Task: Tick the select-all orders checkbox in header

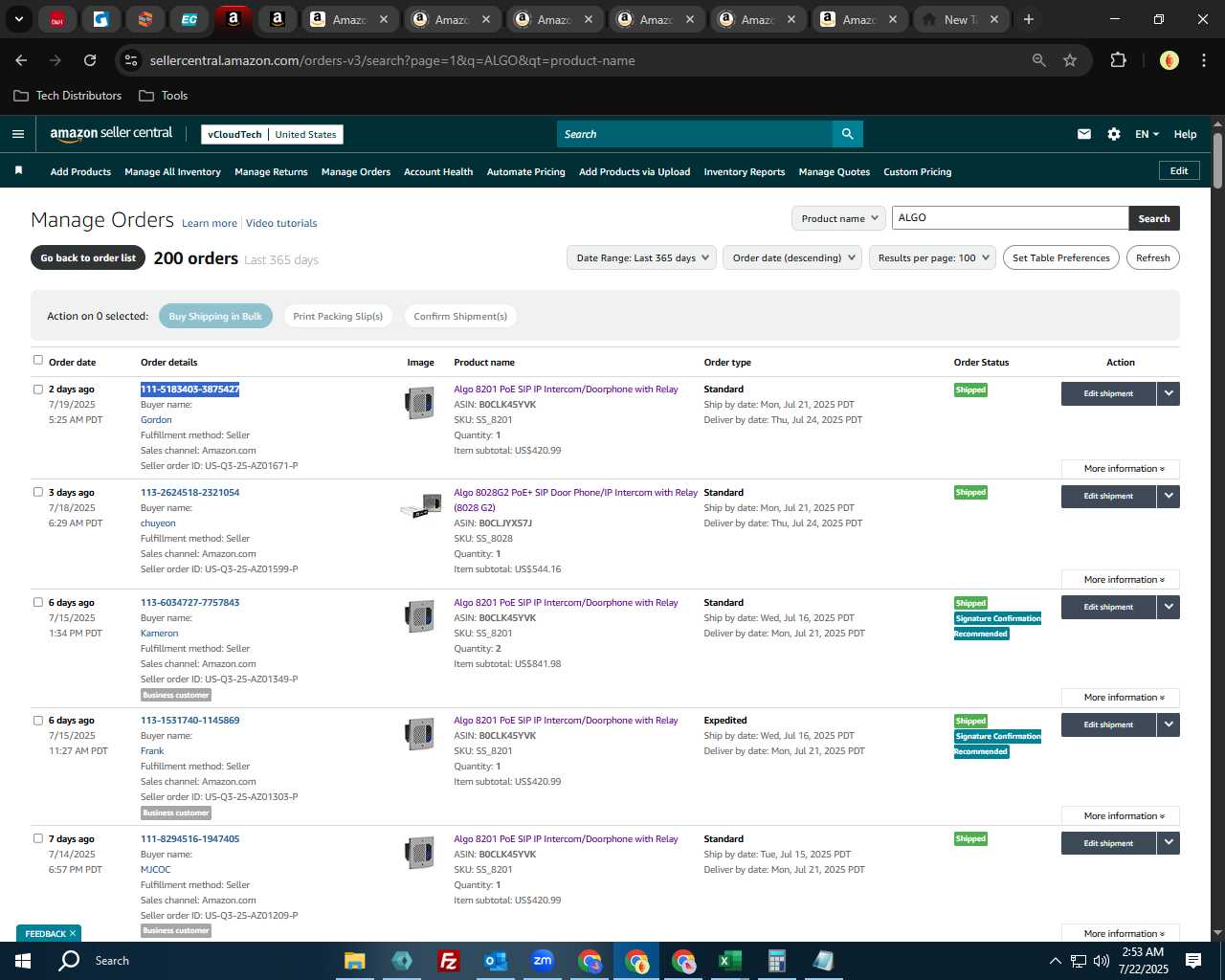Action: click(x=38, y=360)
